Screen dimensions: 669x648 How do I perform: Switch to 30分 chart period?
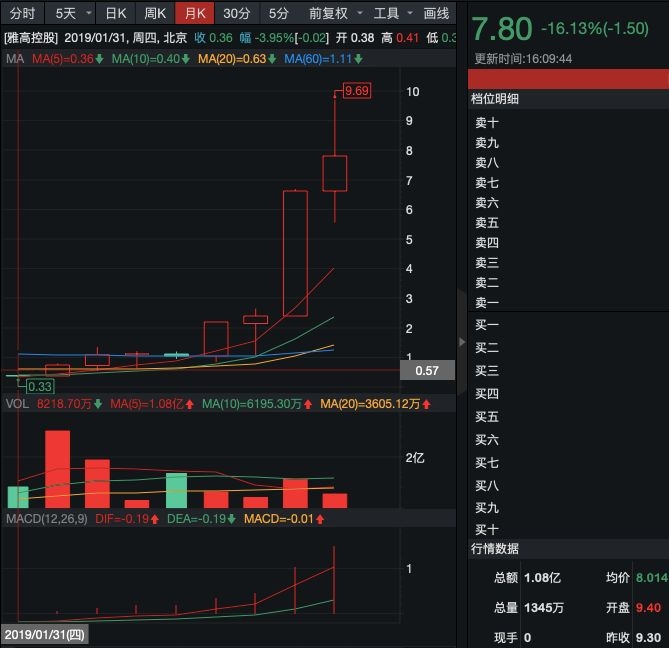(x=237, y=13)
